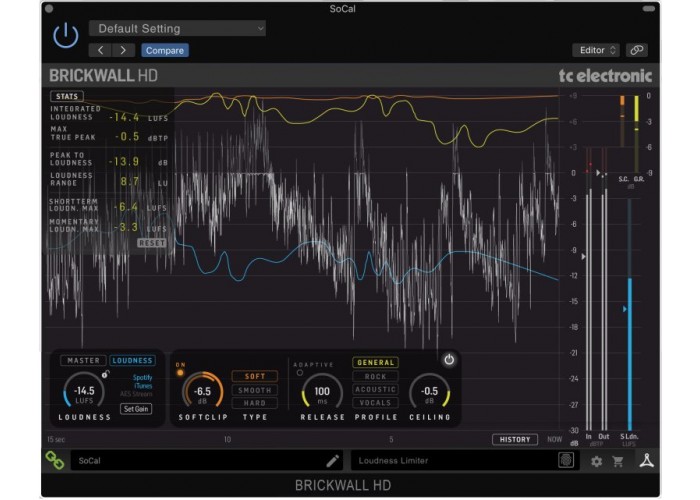Viewport: 700px width, 500px height.
Task: Go to next preset arrow
Action: pyautogui.click(x=123, y=50)
